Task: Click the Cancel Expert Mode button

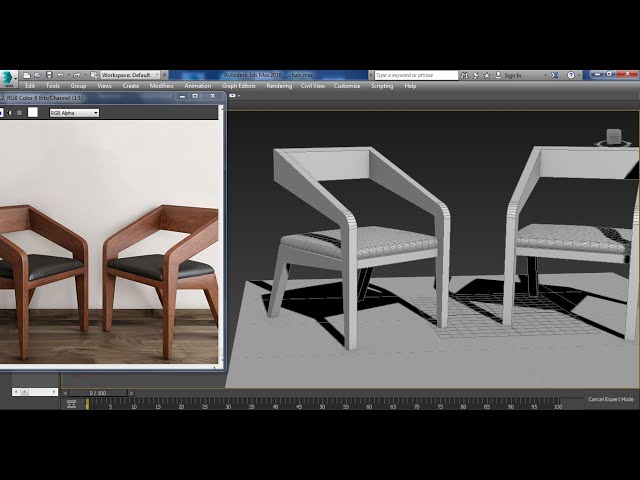Action: [611, 399]
